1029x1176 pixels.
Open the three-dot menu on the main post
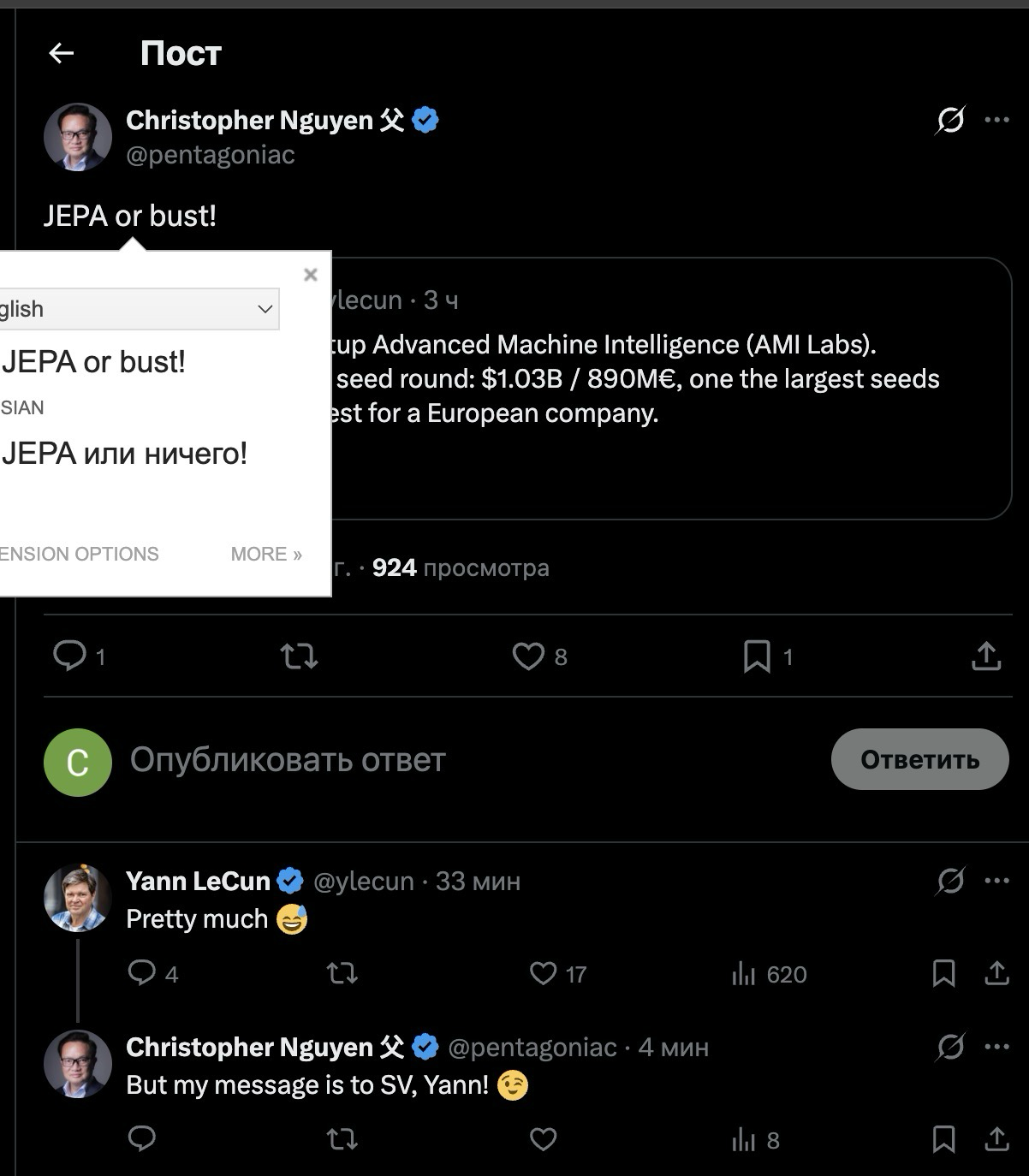tap(996, 120)
